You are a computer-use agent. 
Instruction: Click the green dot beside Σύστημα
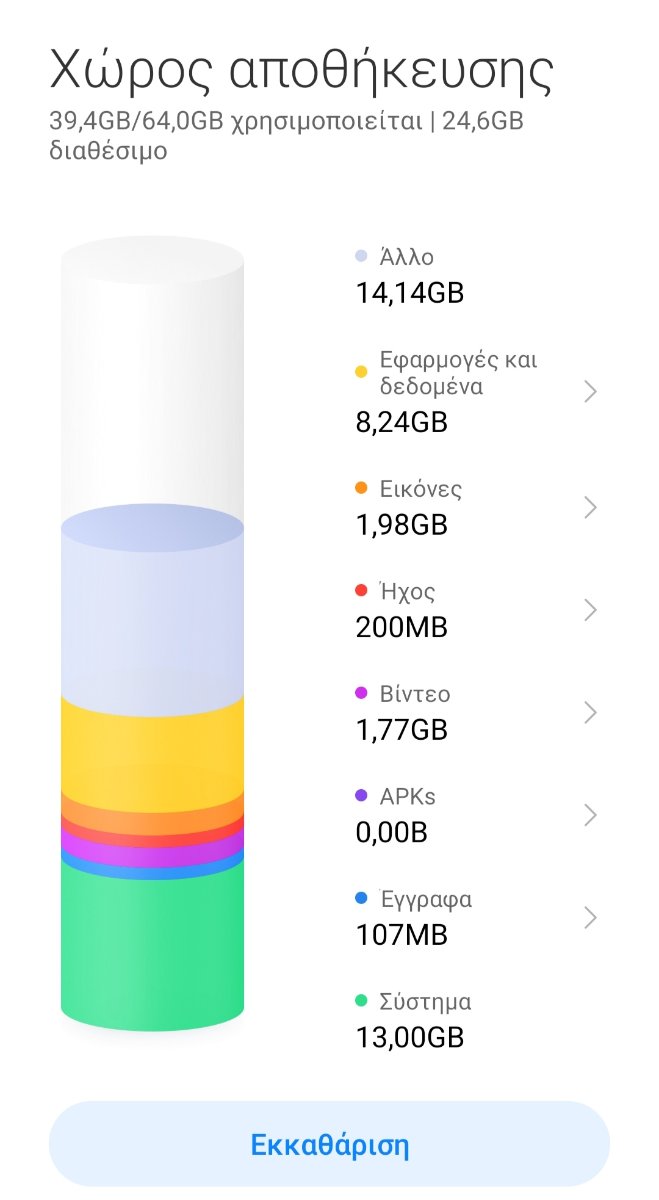click(x=362, y=1001)
